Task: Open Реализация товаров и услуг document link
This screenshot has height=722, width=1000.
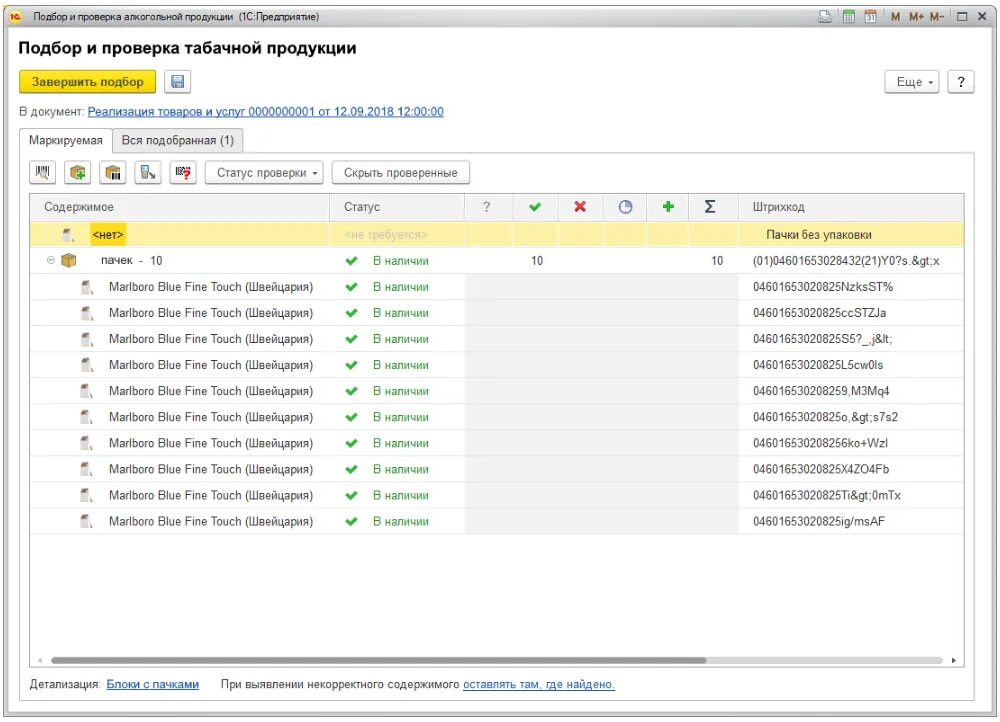Action: tap(265, 112)
